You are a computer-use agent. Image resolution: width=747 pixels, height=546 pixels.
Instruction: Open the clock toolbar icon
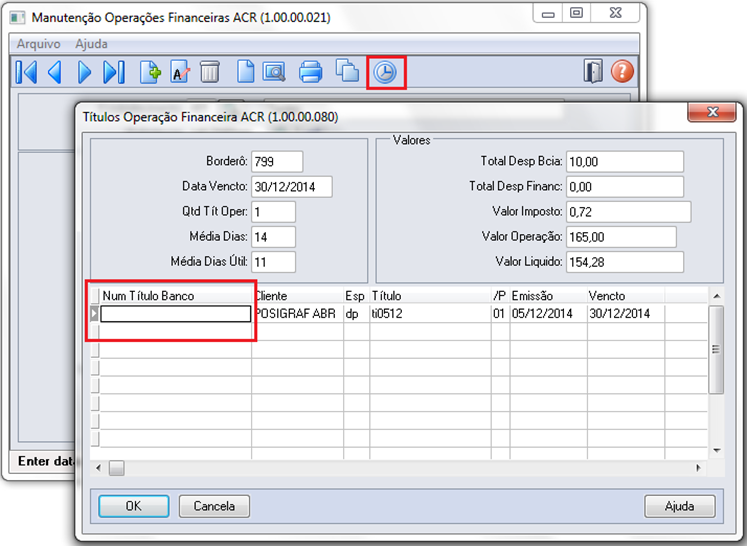tap(385, 72)
